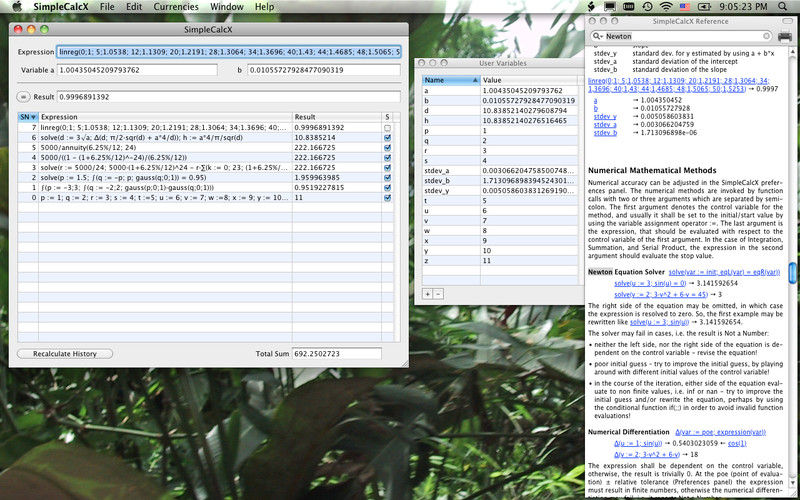This screenshot has width=800, height=500.
Task: Click the Δ(var := poe; expression(var)) link
Action: (x=720, y=432)
